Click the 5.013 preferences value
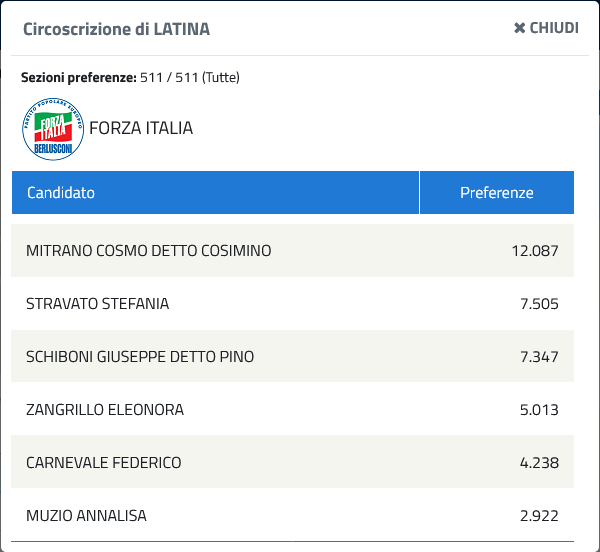This screenshot has width=600, height=552. 539,410
